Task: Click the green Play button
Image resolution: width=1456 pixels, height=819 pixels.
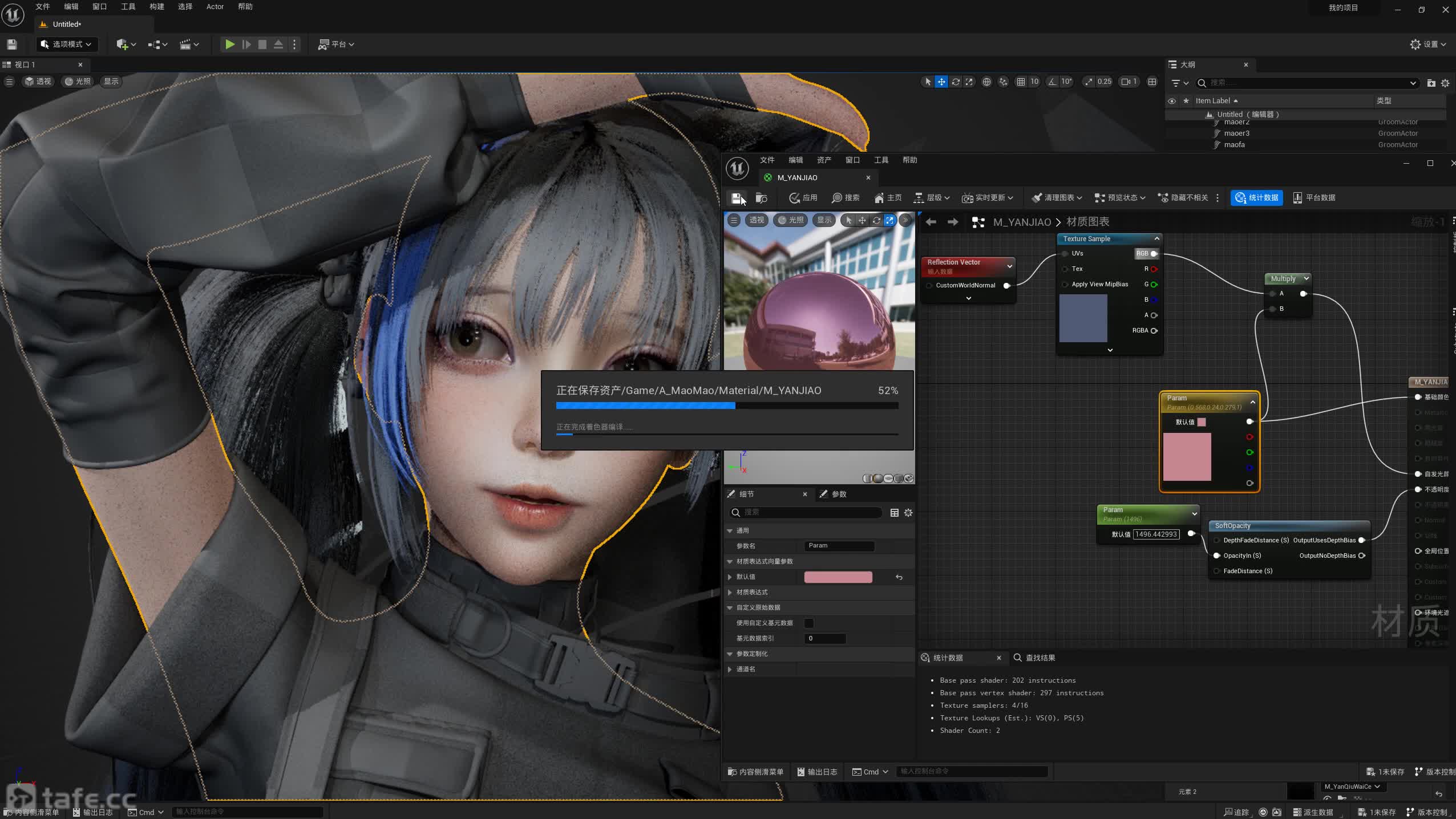Action: [229, 44]
